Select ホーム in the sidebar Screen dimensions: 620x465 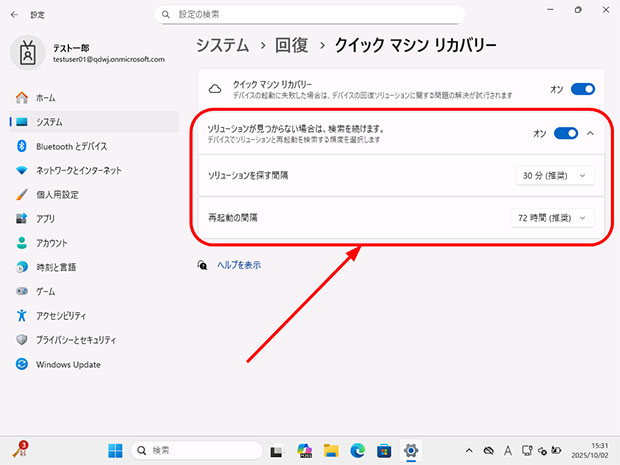(x=94, y=98)
